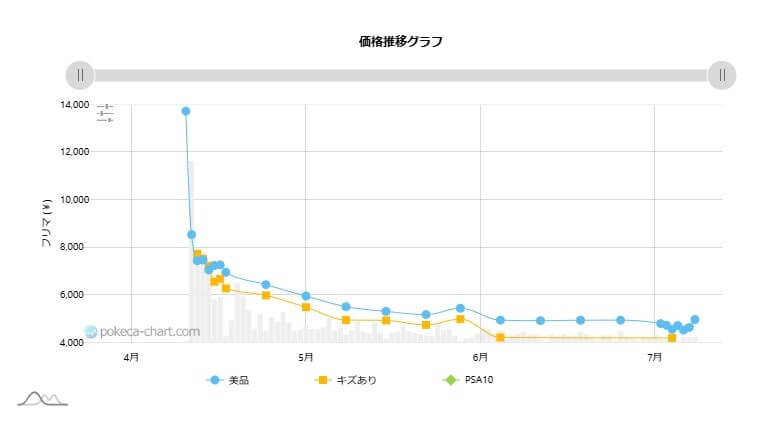Click the pokeca-chart.com watermark link
784x429 pixels.
click(x=133, y=331)
